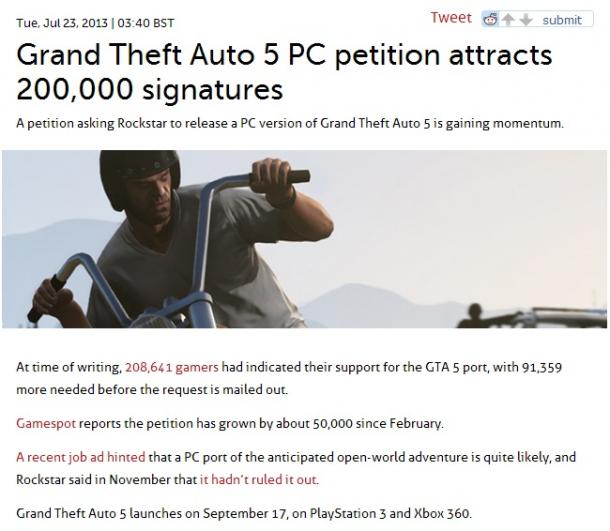Open "A recent job ad hinted" link
Image resolution: width=610 pixels, height=531 pixels.
81,457
